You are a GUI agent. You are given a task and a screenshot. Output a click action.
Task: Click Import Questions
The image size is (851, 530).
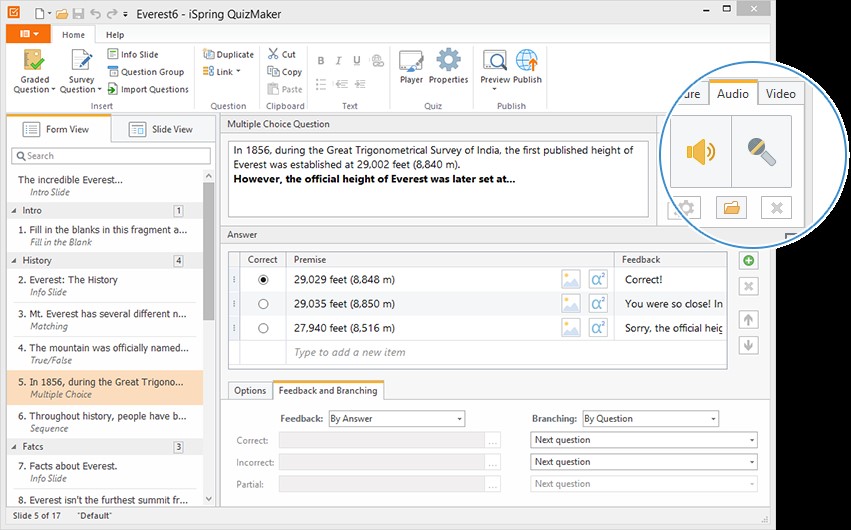148,89
